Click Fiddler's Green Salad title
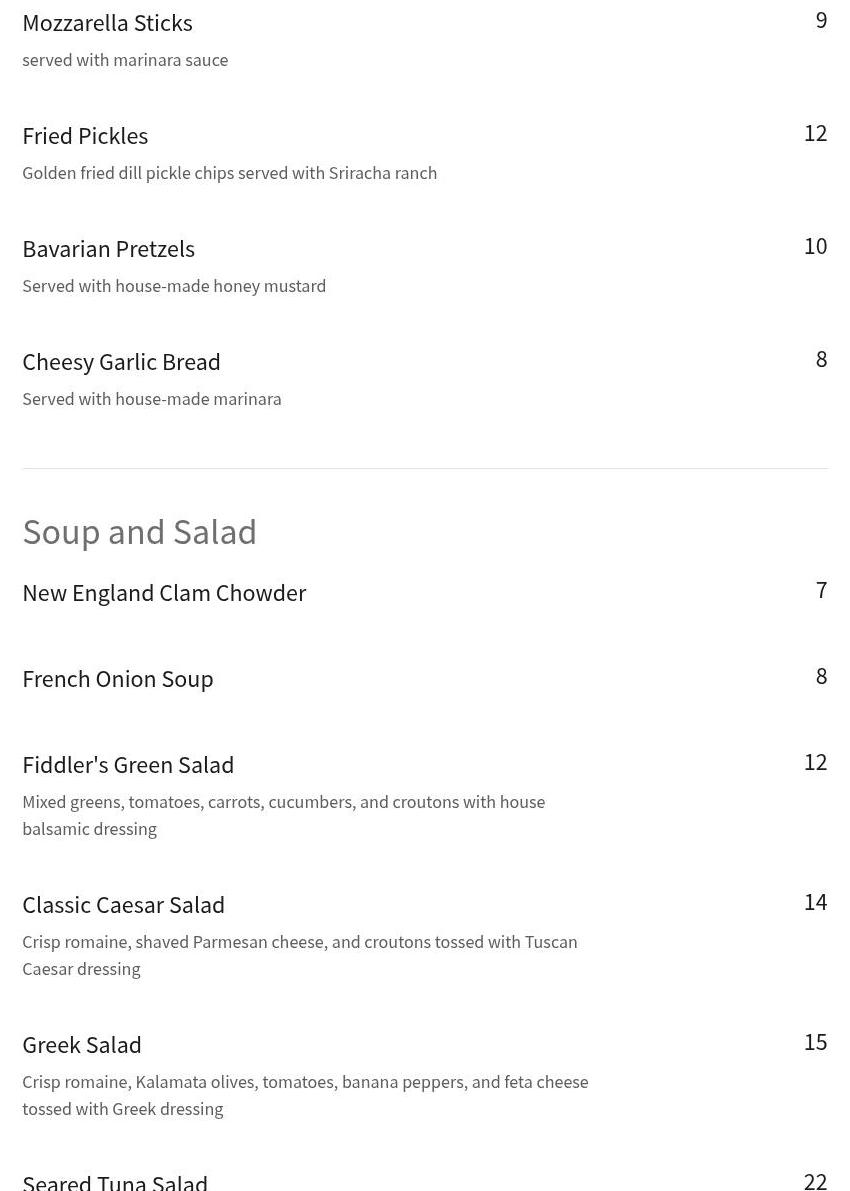 point(128,765)
